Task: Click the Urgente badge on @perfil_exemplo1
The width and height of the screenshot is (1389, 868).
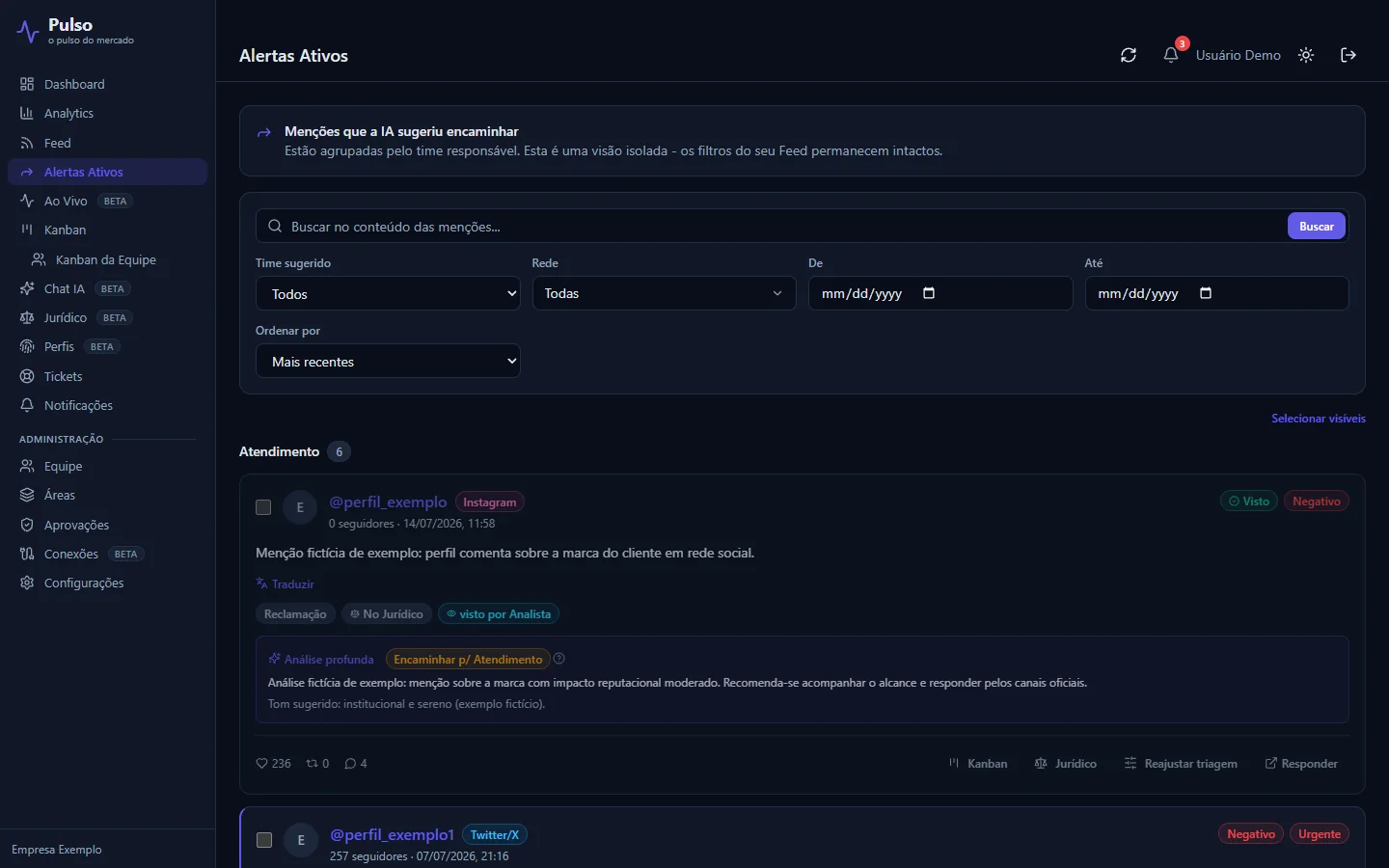Action: click(1320, 834)
